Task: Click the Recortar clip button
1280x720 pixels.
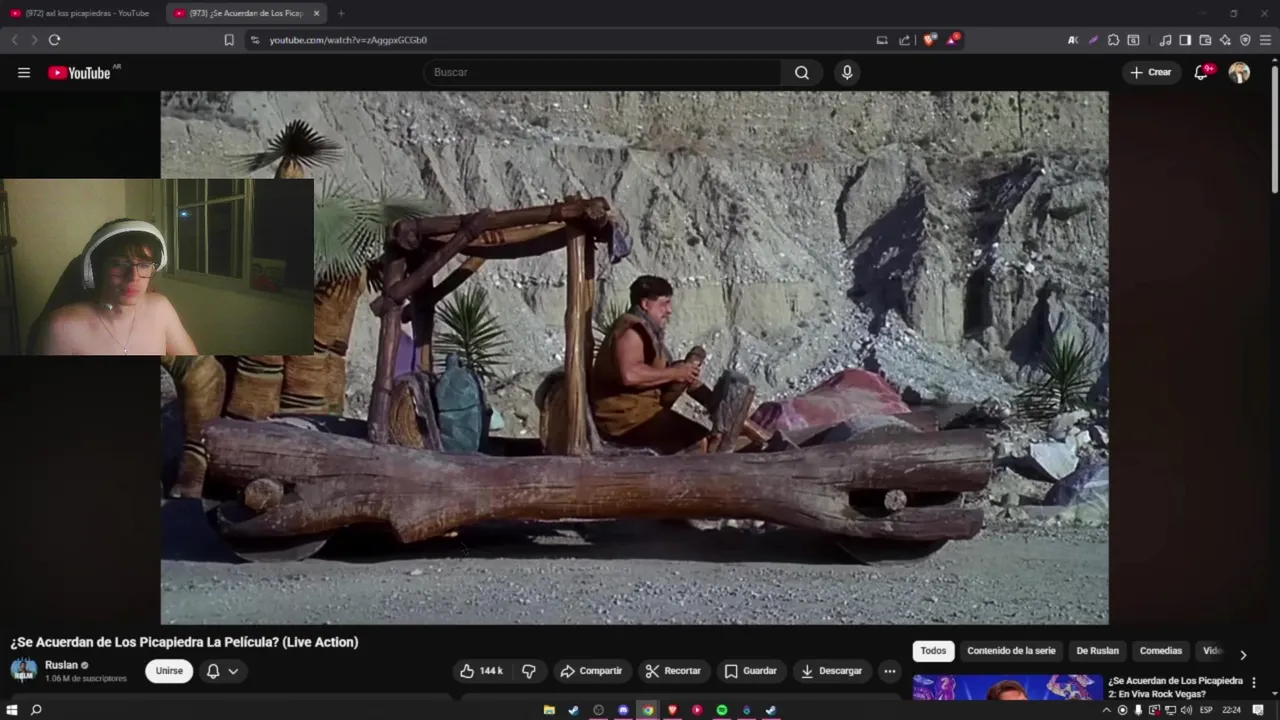Action: click(x=673, y=671)
